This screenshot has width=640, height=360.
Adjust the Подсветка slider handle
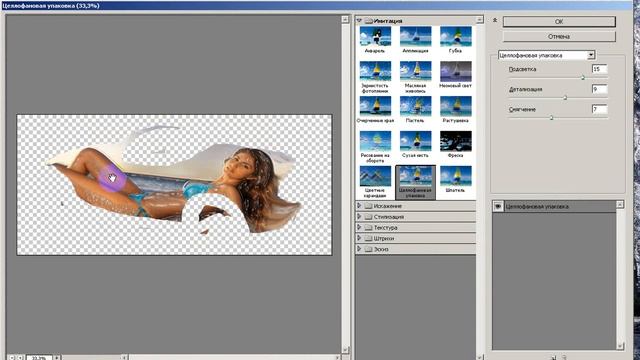pyautogui.click(x=583, y=78)
